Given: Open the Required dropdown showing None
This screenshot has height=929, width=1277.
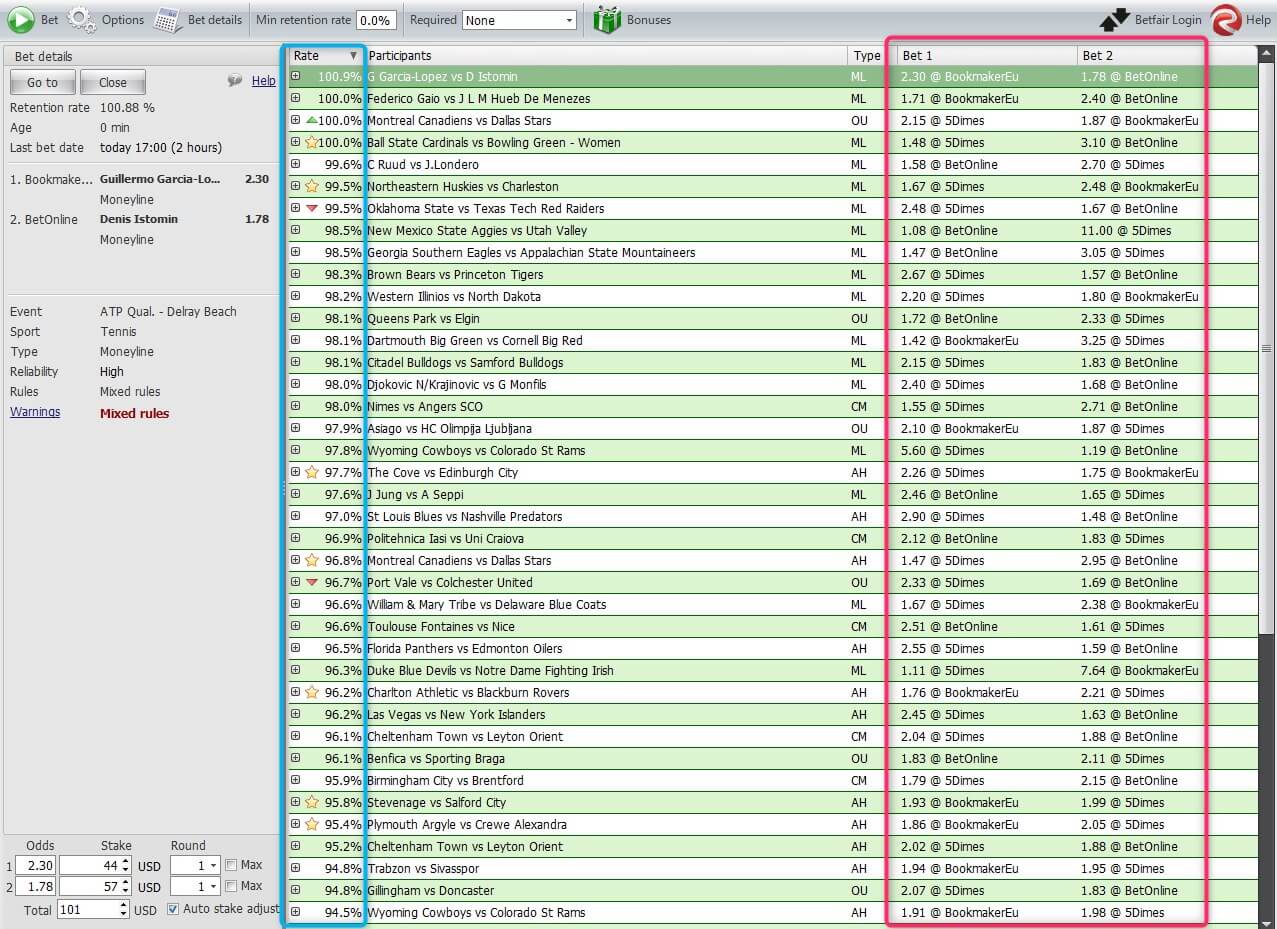Looking at the screenshot, I should click(520, 20).
